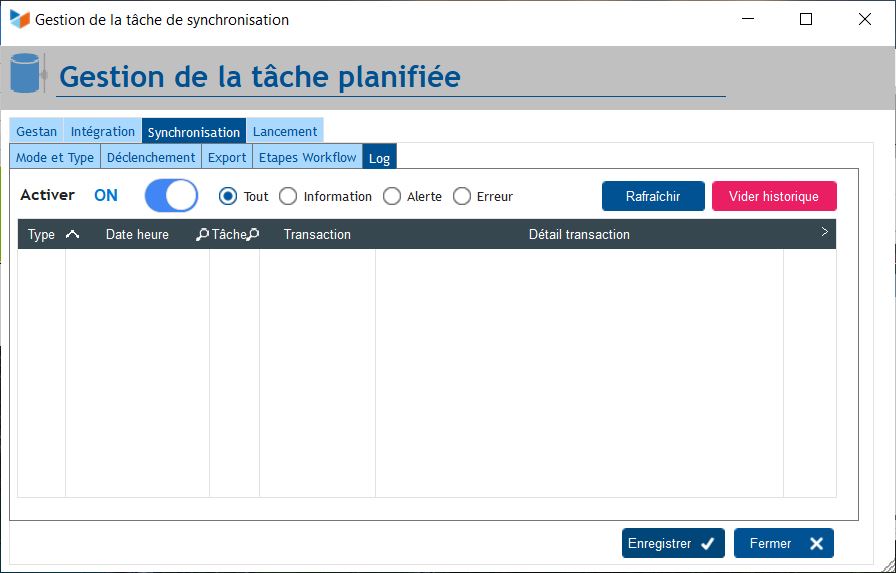Maximize the synchronisation task window
The image size is (896, 573).
[806, 19]
